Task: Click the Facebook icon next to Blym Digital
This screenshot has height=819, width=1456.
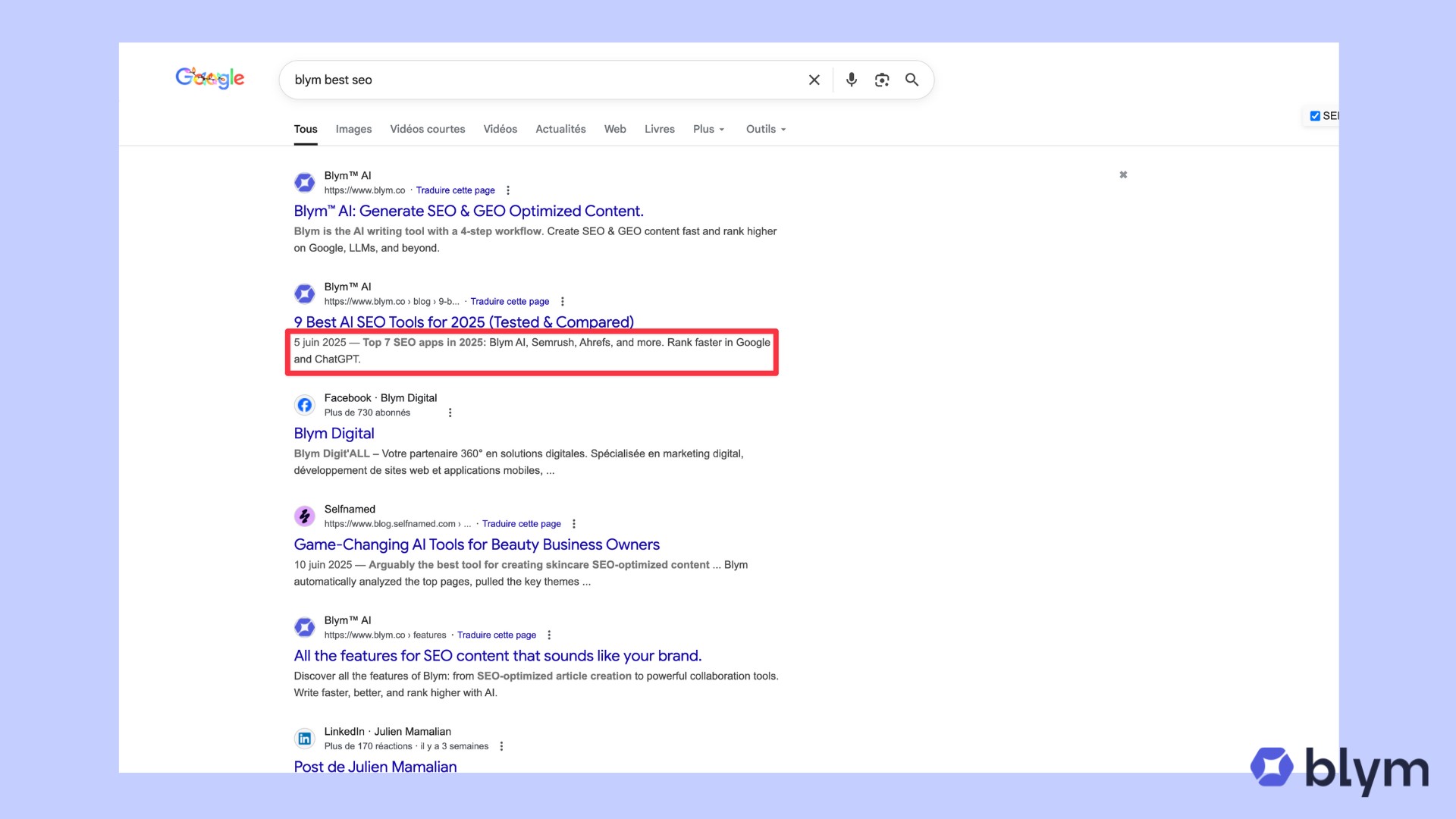Action: click(305, 404)
